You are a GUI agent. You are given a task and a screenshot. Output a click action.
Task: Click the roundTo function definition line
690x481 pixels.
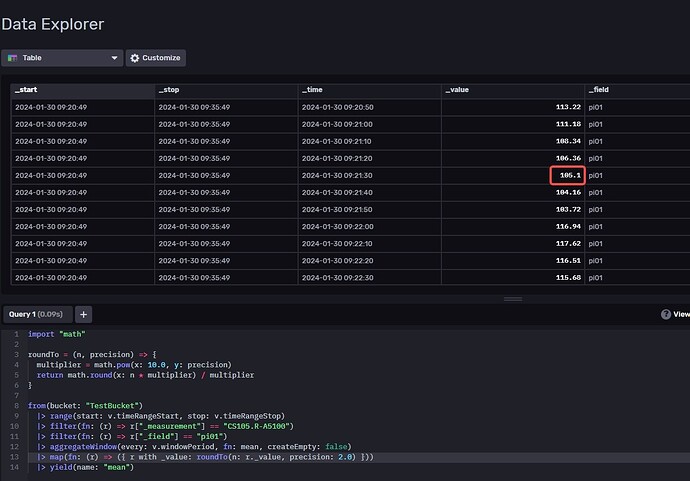click(92, 354)
